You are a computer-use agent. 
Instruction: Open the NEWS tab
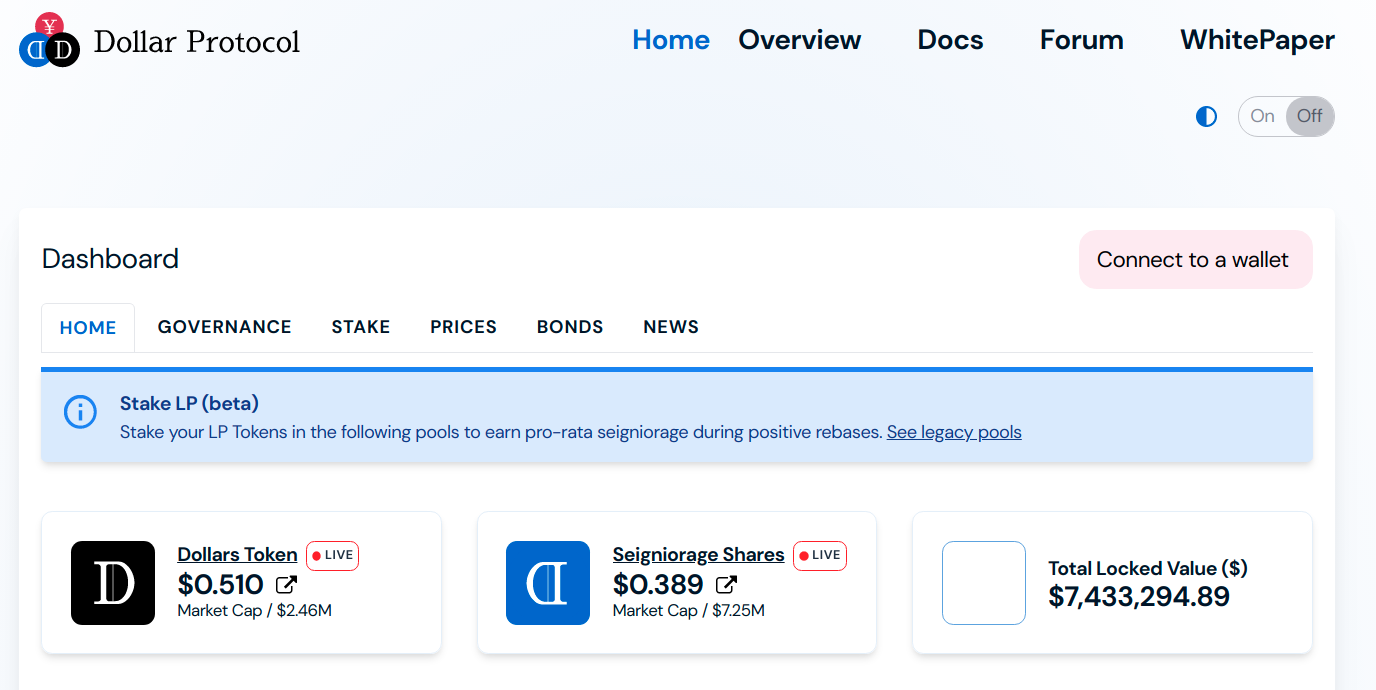click(x=671, y=327)
